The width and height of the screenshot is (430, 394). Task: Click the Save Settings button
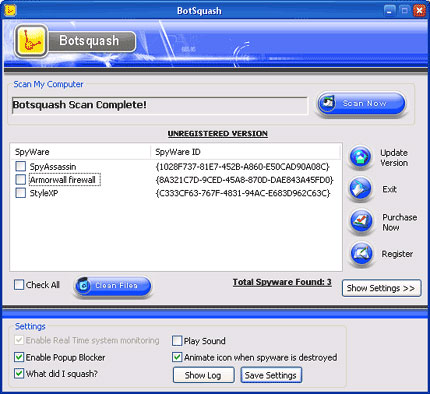pyautogui.click(x=271, y=375)
